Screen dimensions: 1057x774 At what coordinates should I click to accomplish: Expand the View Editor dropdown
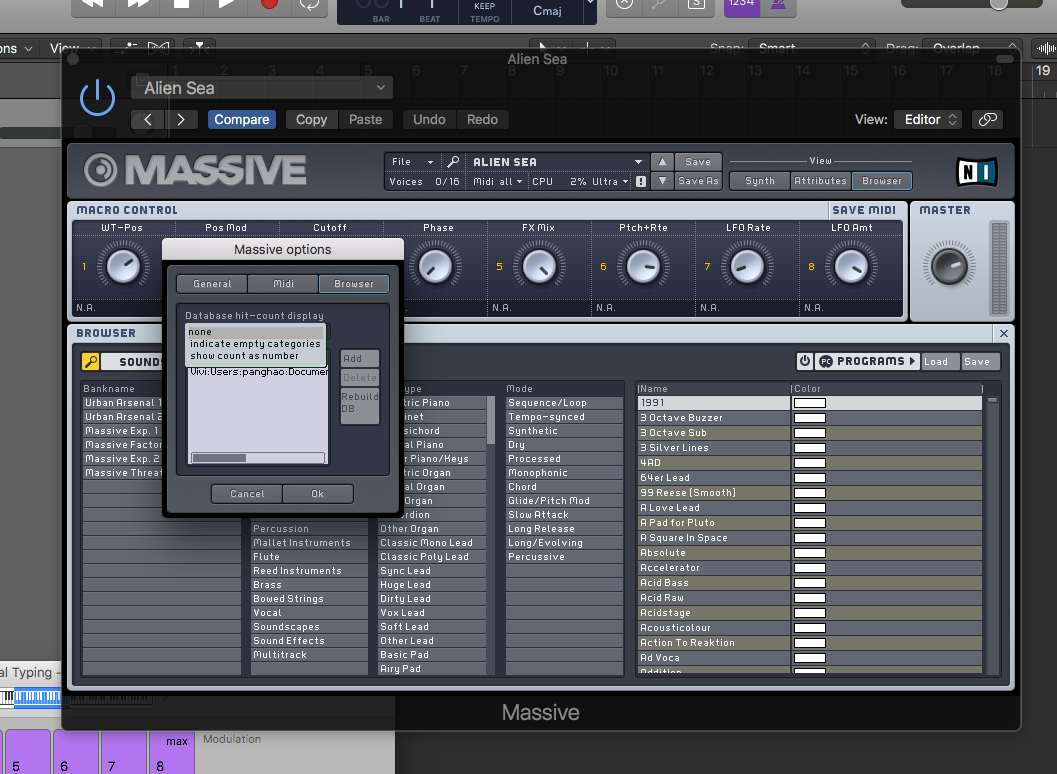click(x=928, y=119)
